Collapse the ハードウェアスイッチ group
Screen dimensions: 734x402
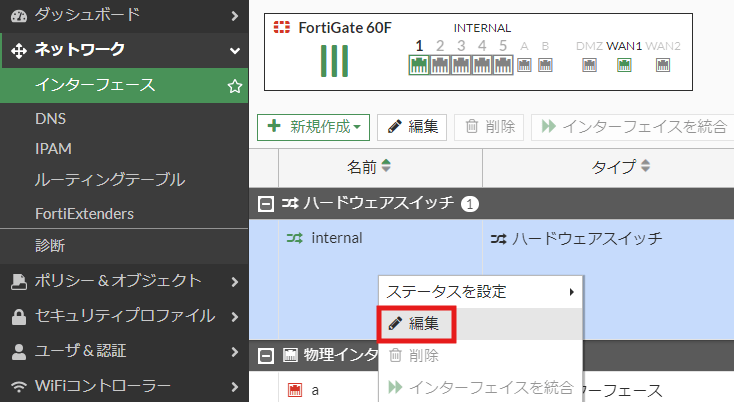tap(266, 204)
